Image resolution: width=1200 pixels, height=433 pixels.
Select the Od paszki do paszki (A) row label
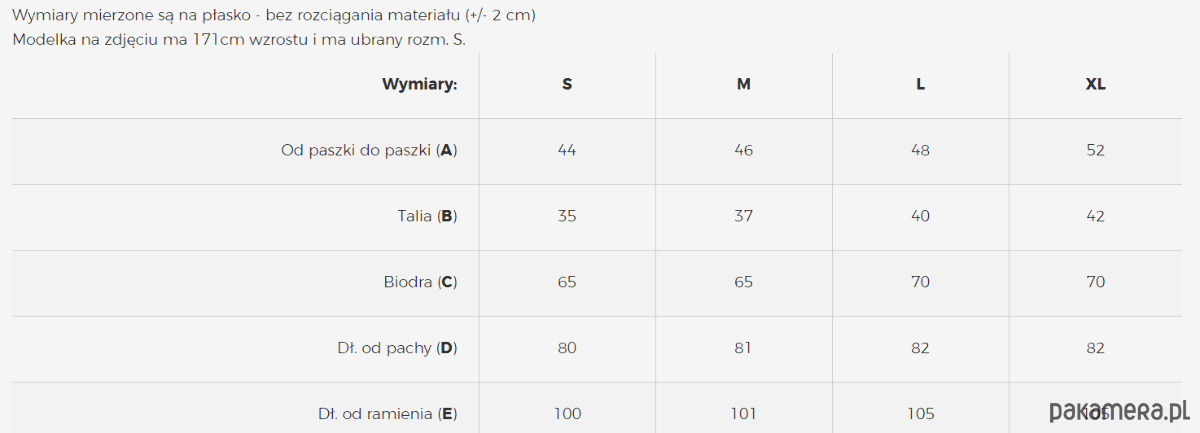click(369, 151)
